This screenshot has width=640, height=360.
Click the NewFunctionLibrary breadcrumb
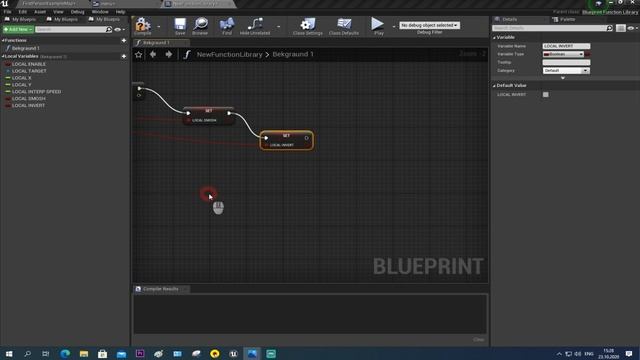[x=229, y=54]
